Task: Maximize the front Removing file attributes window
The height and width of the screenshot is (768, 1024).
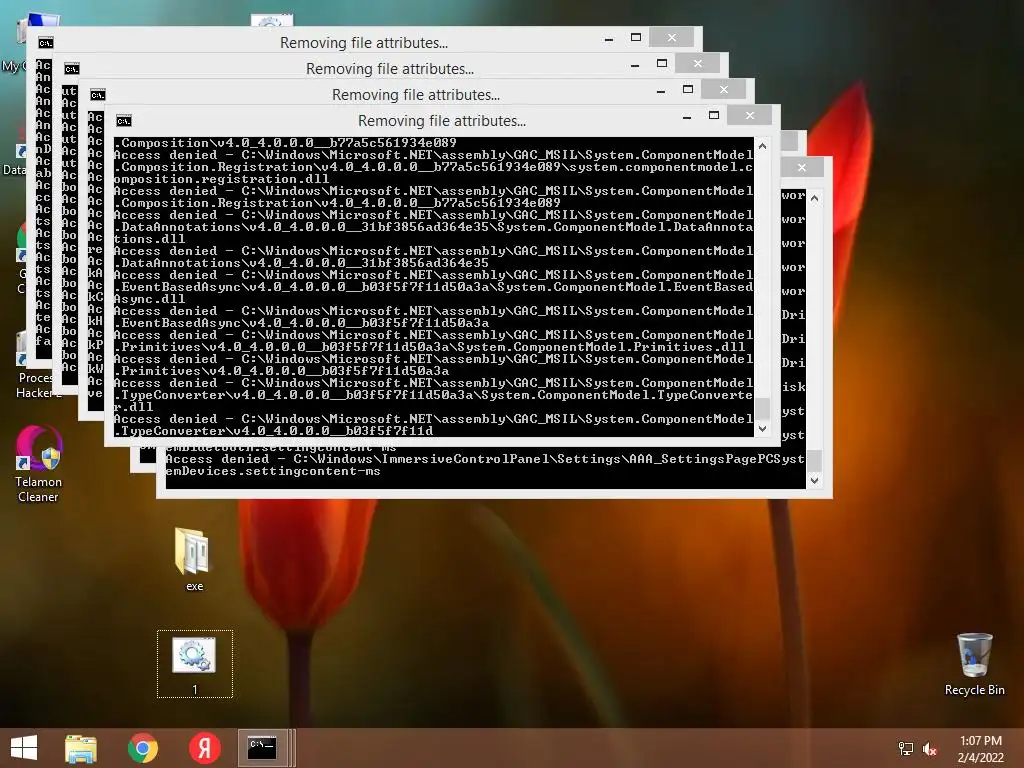Action: coord(714,116)
